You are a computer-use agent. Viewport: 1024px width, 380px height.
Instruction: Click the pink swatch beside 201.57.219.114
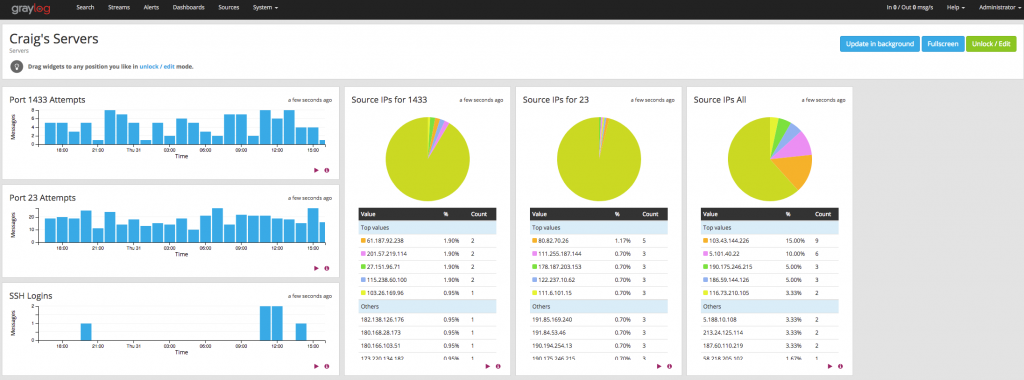coord(363,253)
